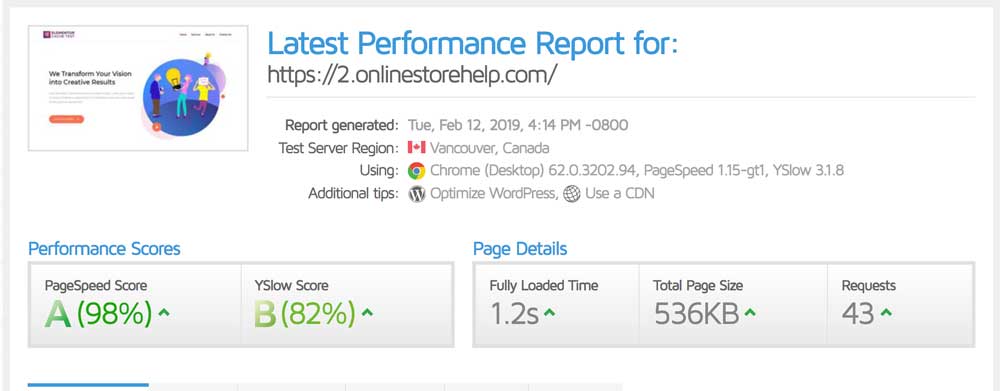The width and height of the screenshot is (1000, 391).
Task: Click green arrow beside YSlow 82% score
Action: [x=367, y=313]
